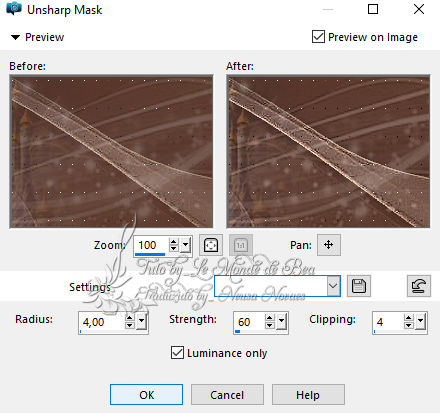The width and height of the screenshot is (440, 413).
Task: Confirm with the OK button
Action: coord(146,395)
